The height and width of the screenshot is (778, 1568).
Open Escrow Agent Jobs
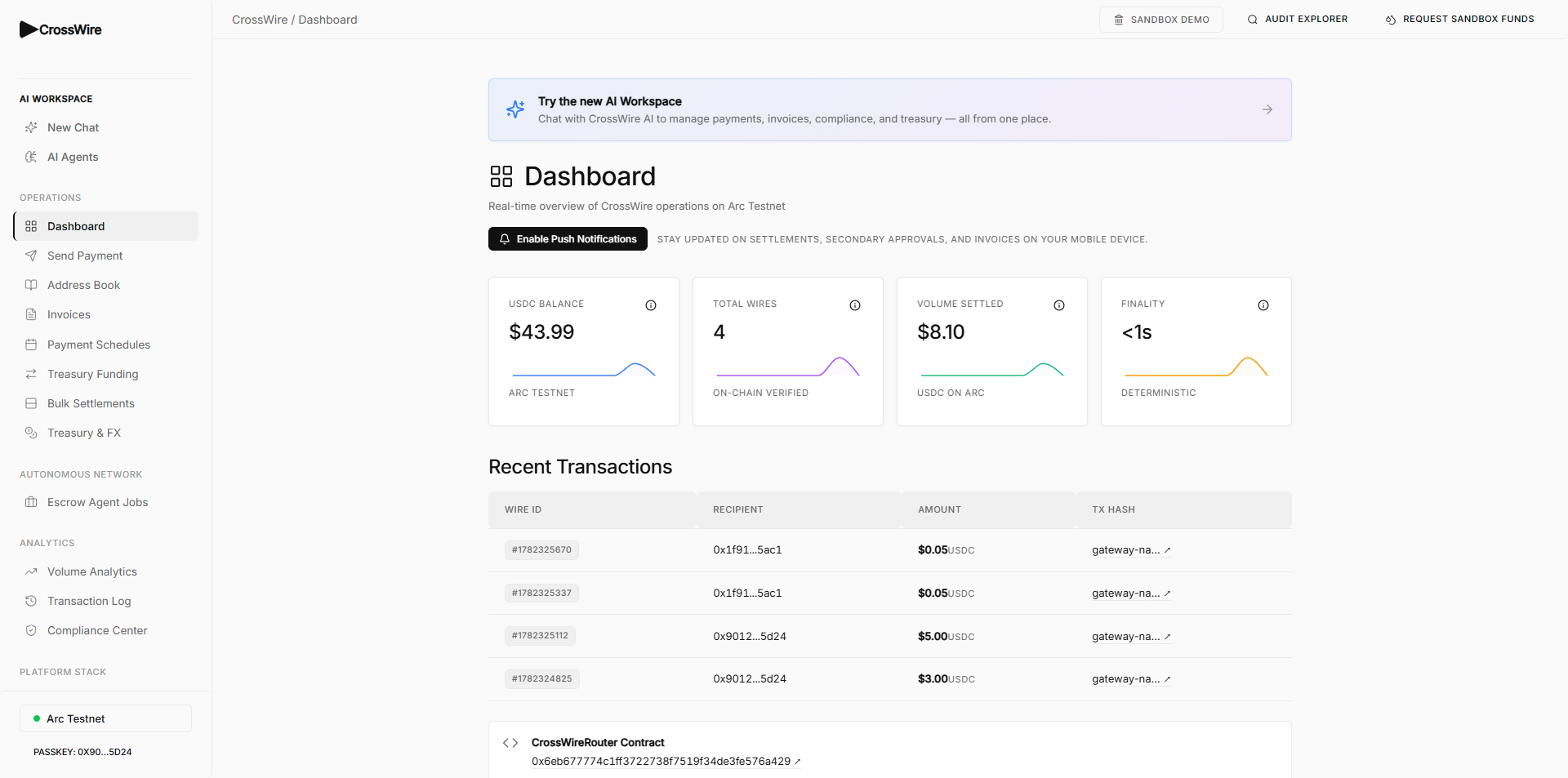(x=105, y=502)
